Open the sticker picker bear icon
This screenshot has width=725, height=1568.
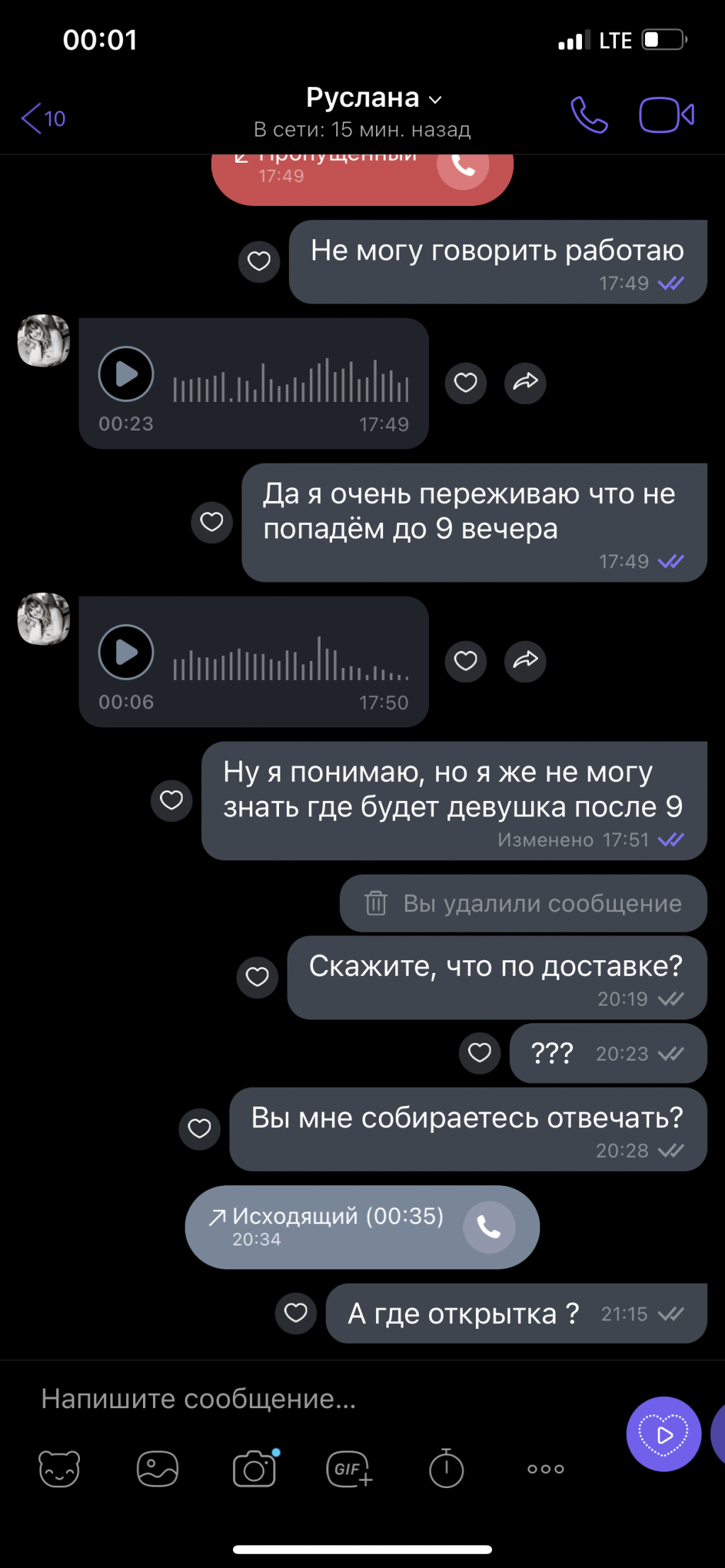[x=59, y=1468]
